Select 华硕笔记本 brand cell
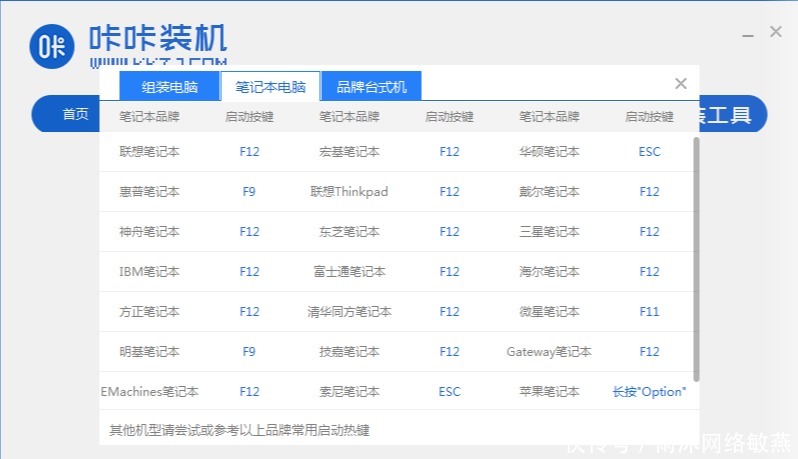 point(549,152)
